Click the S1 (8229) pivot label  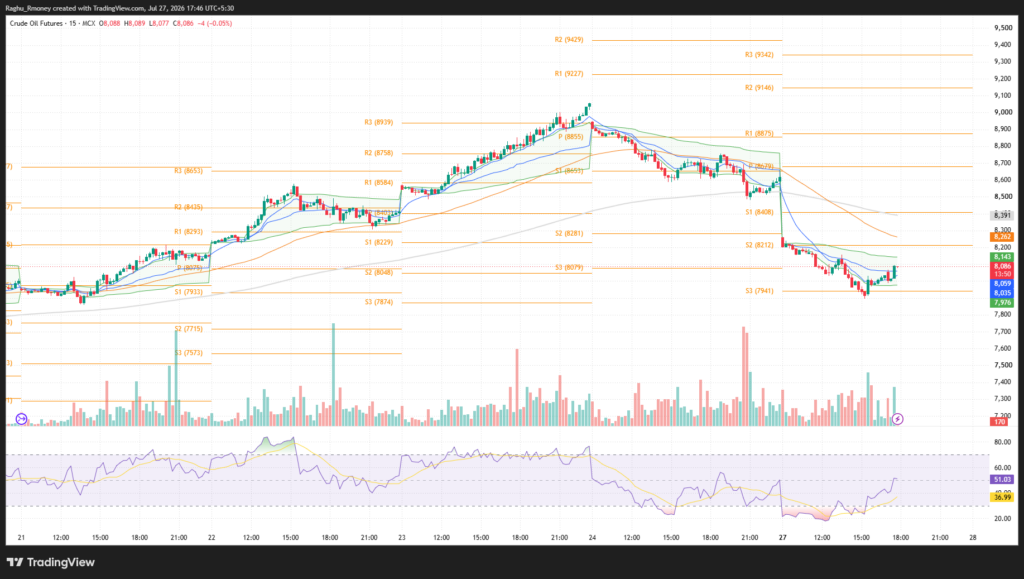(379, 242)
